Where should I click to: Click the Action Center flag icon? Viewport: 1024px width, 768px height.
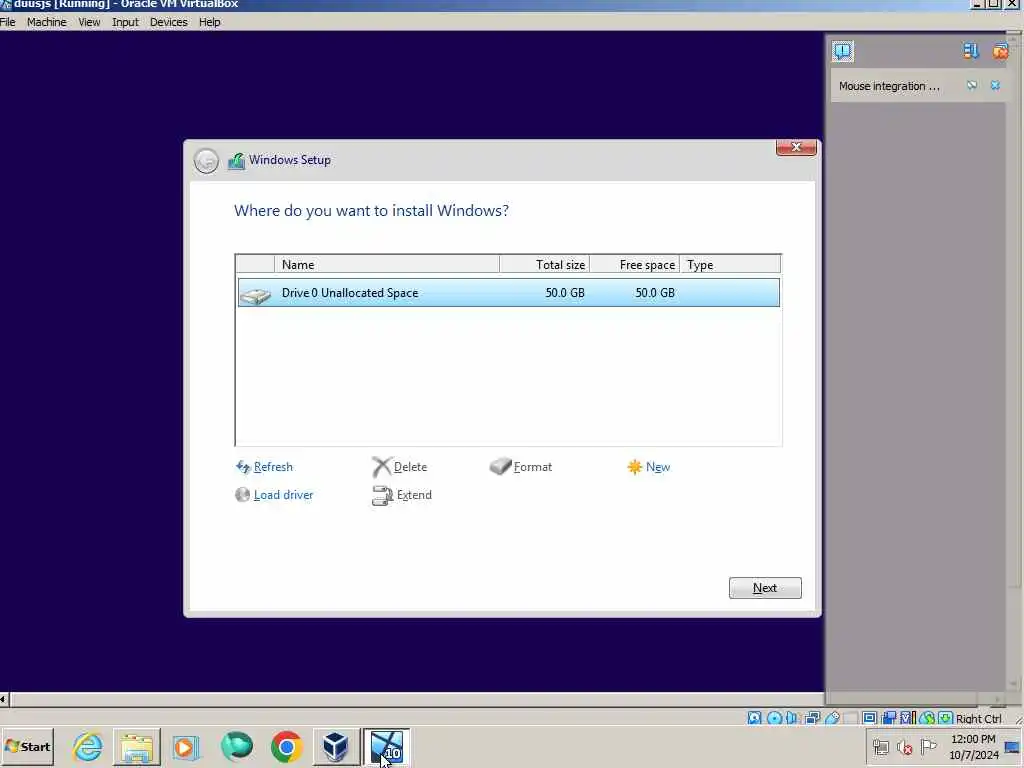(x=928, y=747)
